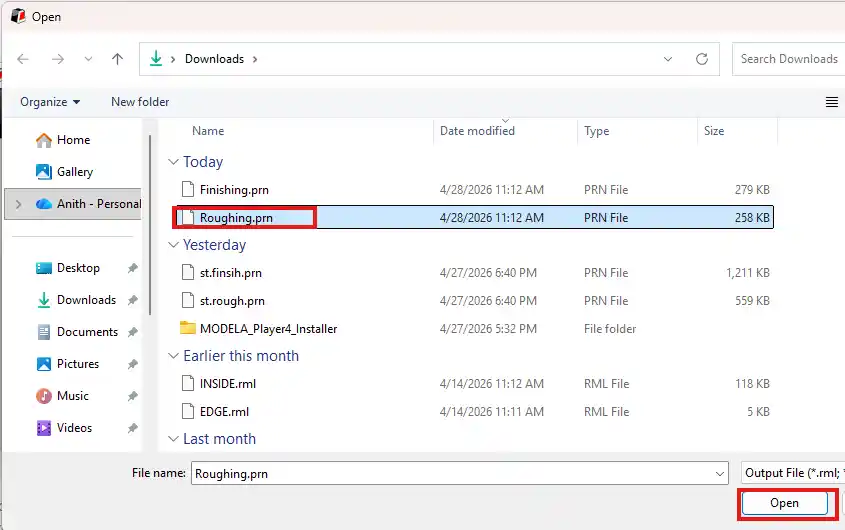The height and width of the screenshot is (530, 845).
Task: Click the MODELA_Player4_Installer folder icon
Action: (188, 328)
